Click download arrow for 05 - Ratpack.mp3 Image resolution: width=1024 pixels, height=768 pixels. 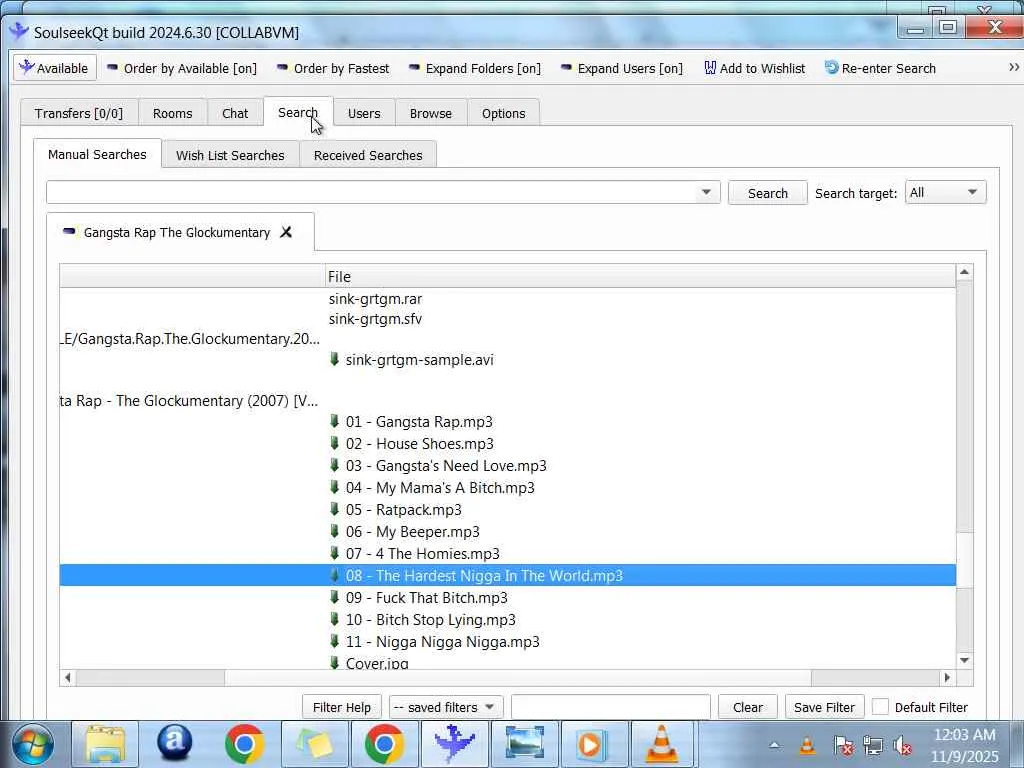334,509
